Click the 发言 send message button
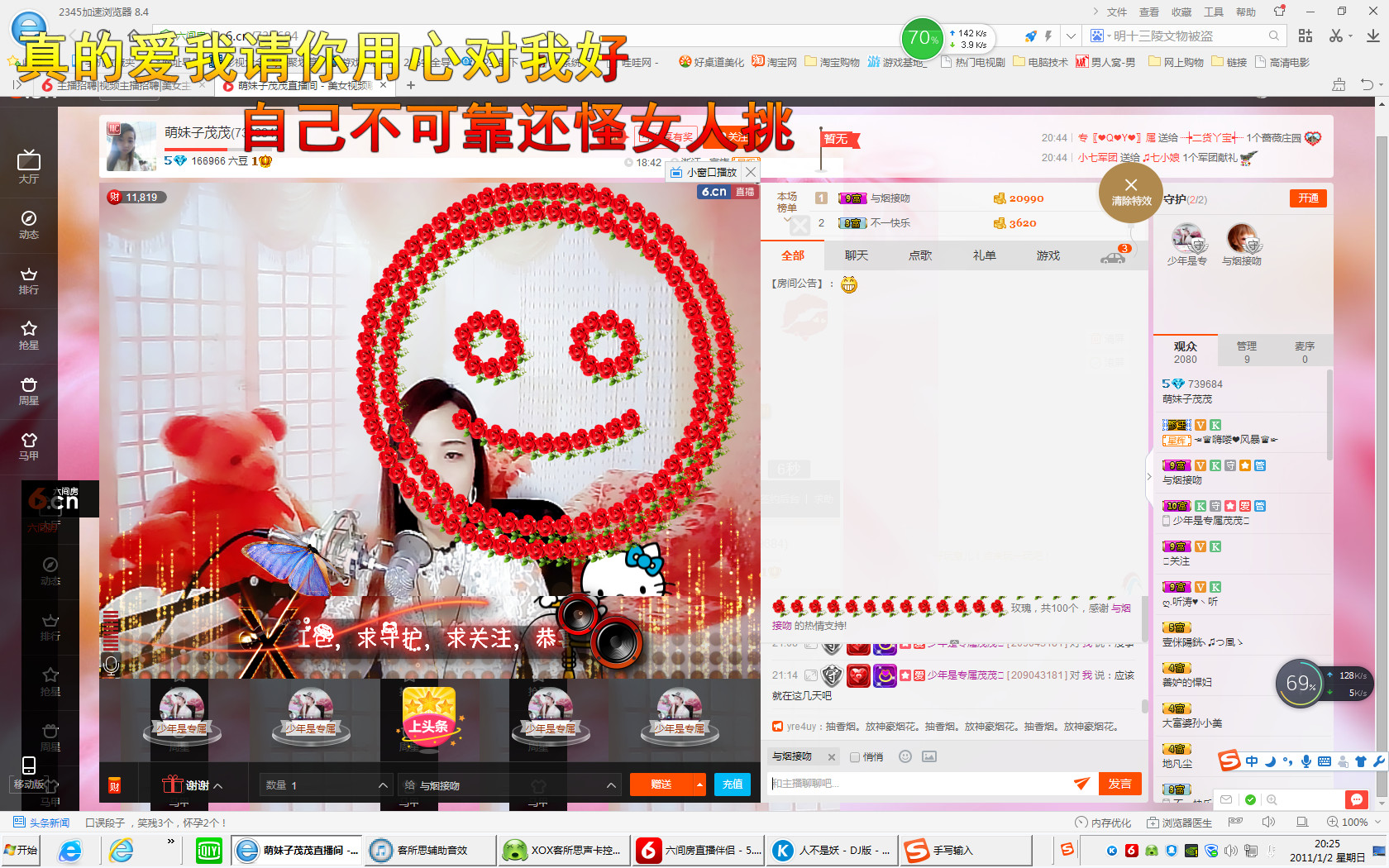1389x868 pixels. click(1120, 784)
